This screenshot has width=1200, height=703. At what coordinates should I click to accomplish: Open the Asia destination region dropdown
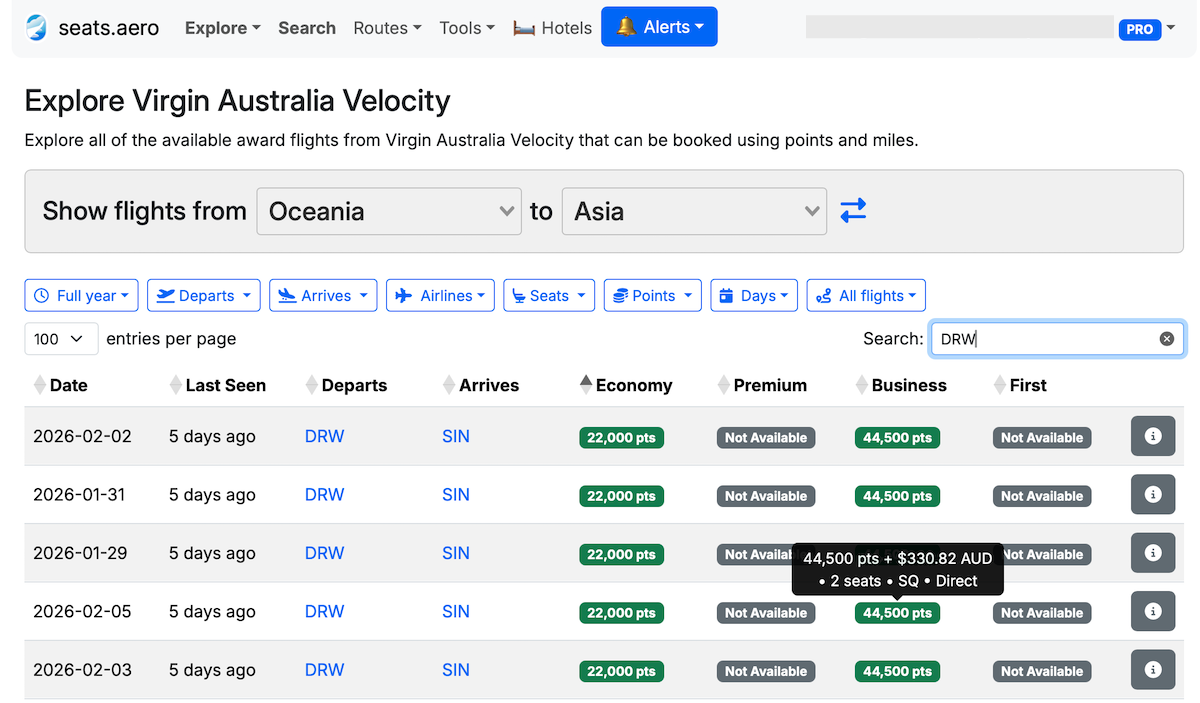click(693, 211)
